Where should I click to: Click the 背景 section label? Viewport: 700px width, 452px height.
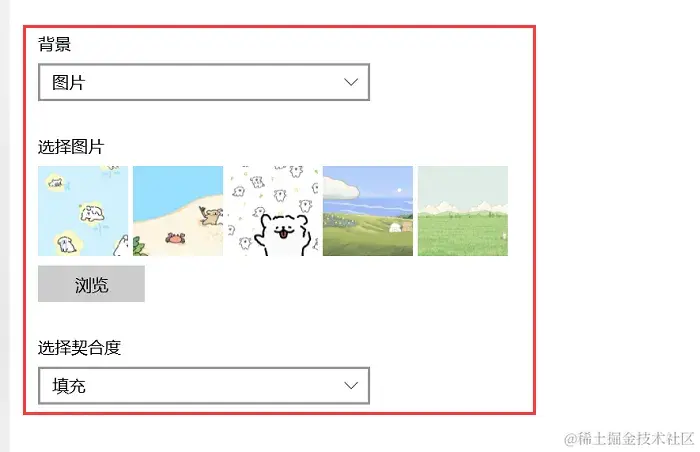point(54,44)
